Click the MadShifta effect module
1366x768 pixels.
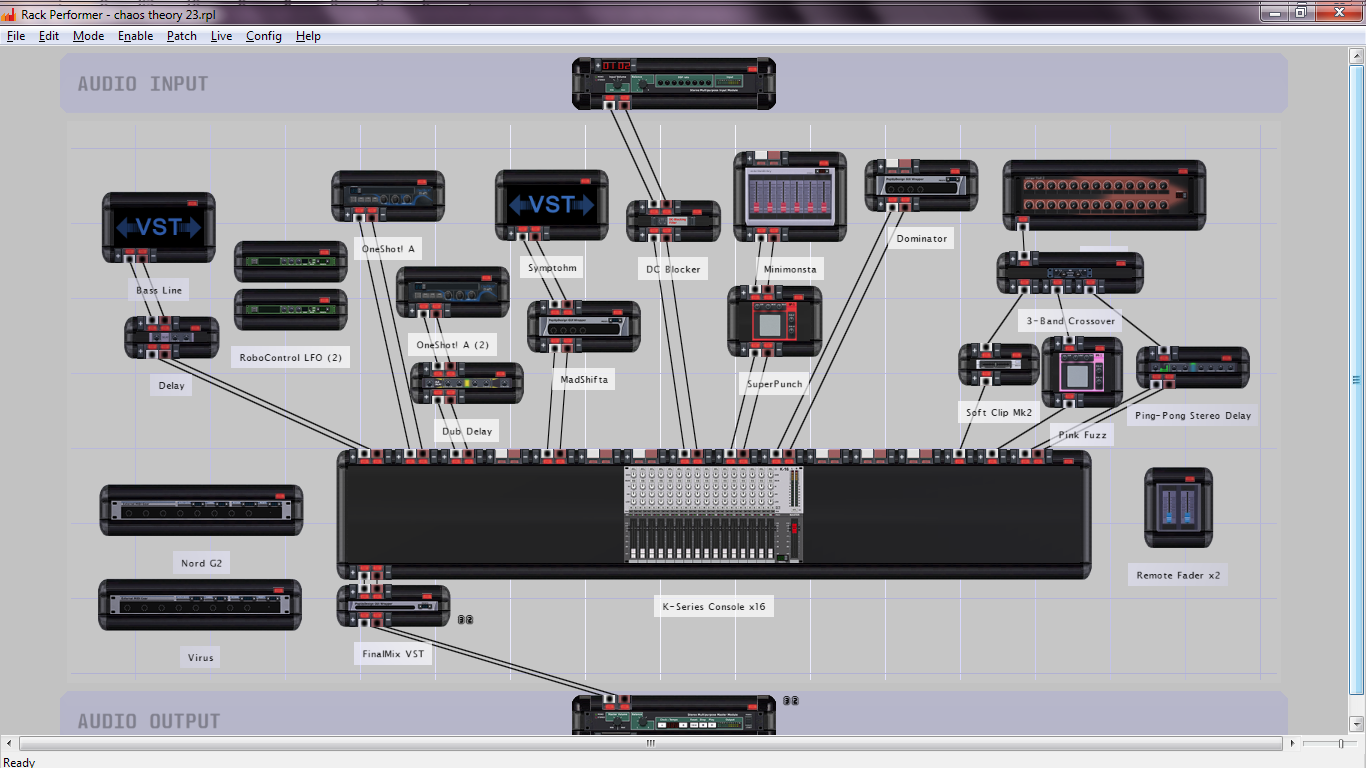(584, 327)
